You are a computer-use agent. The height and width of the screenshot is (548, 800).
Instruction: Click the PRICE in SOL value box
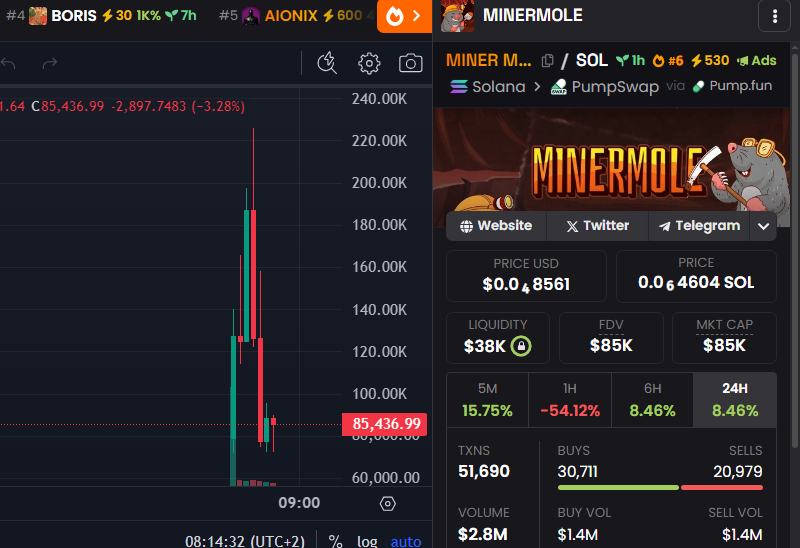point(696,276)
